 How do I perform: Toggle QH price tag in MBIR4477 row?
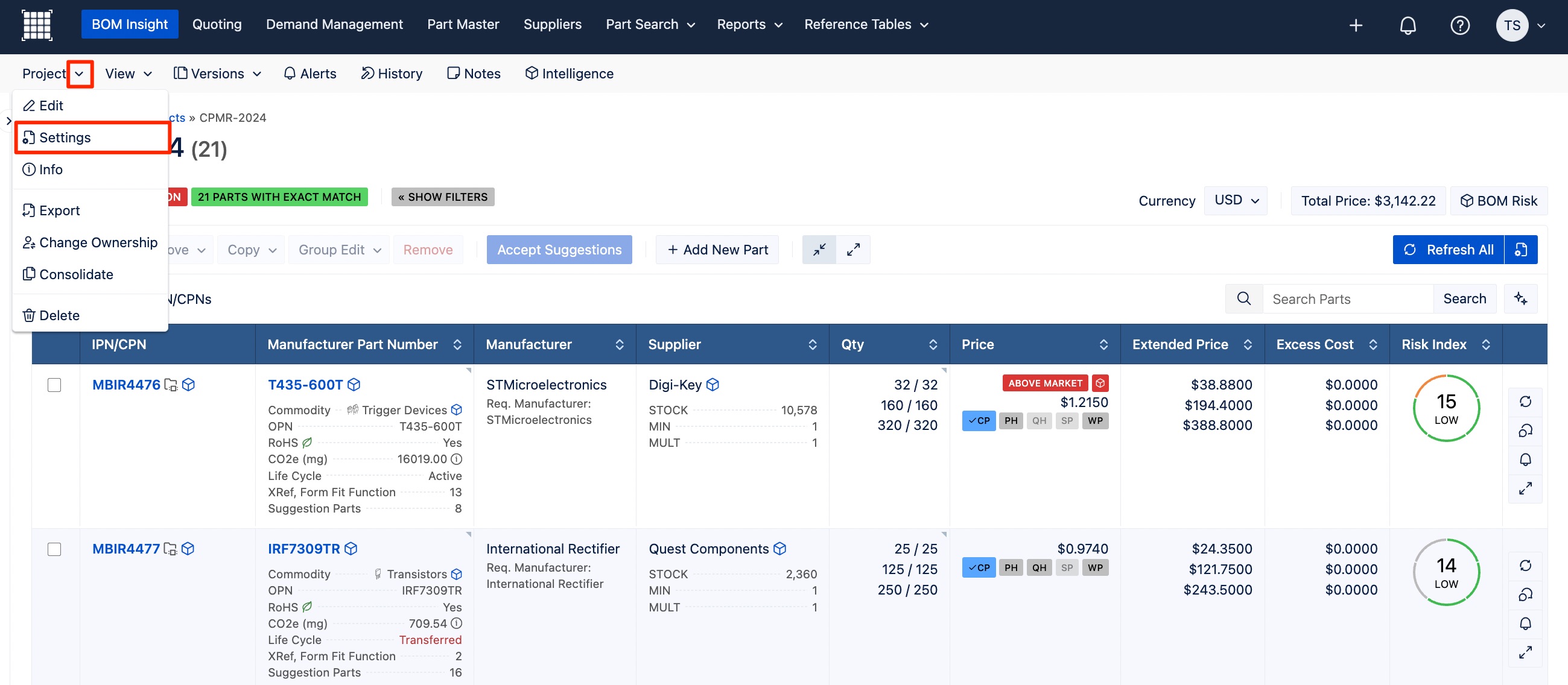coord(1039,567)
